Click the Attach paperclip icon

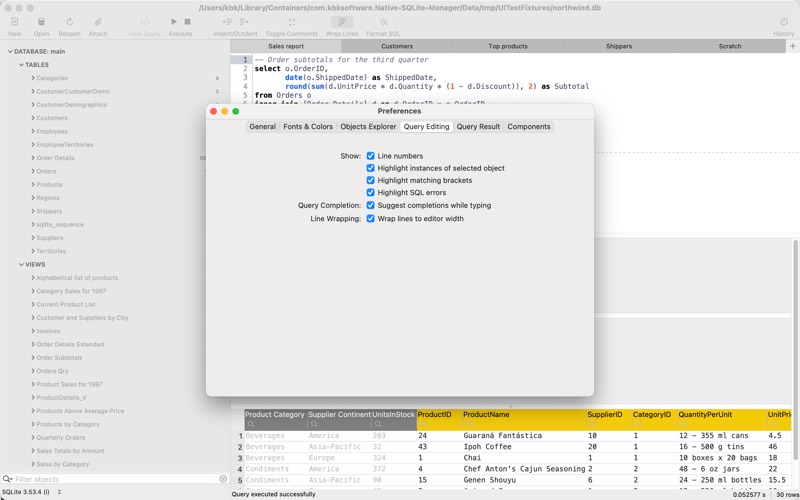coord(98,22)
